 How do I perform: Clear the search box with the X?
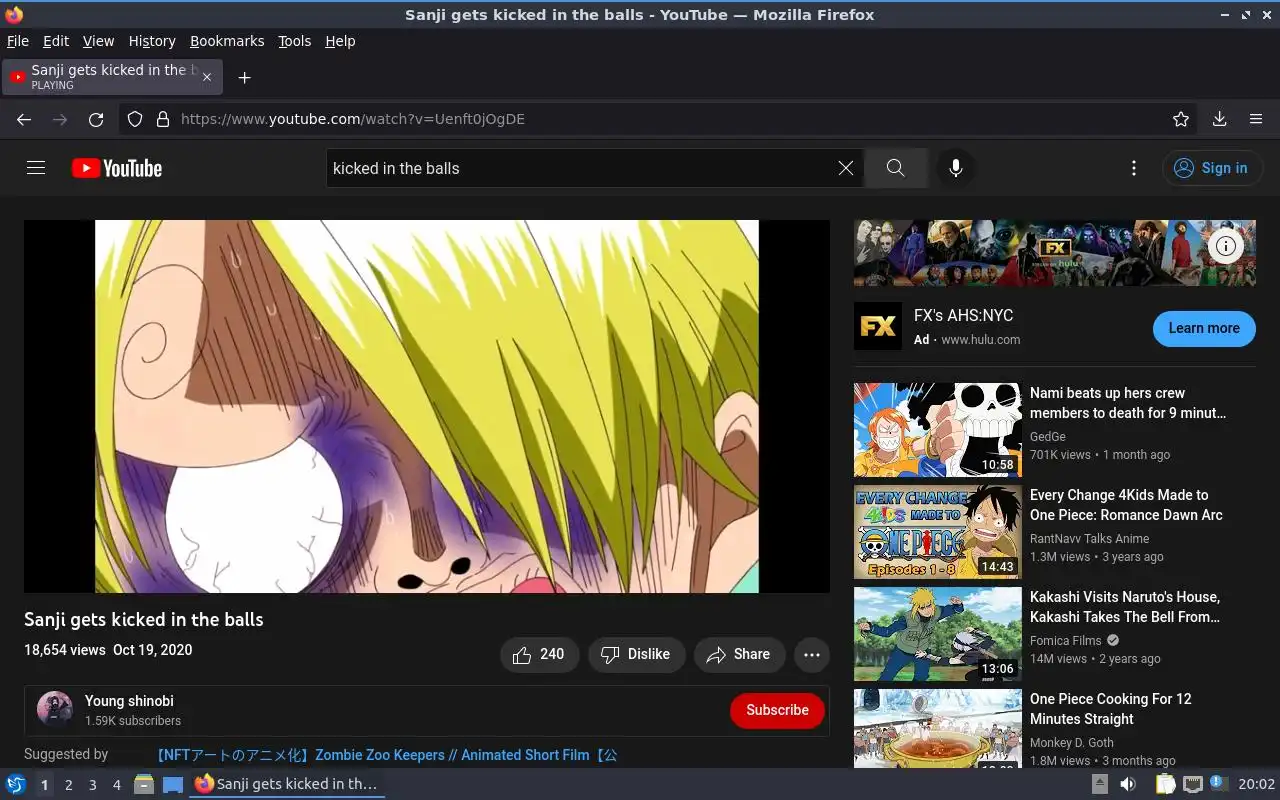[x=846, y=168]
